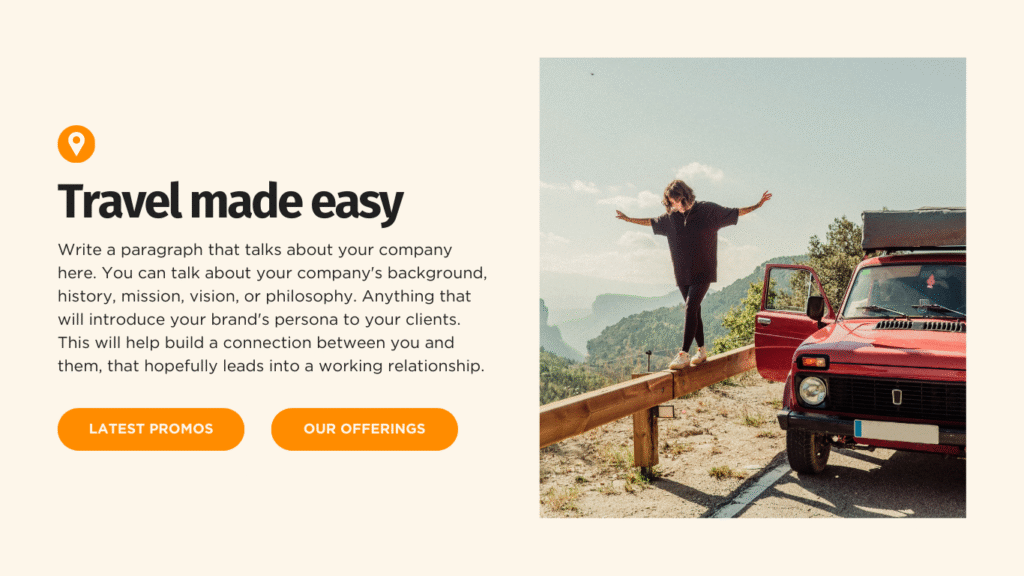Open the LATEST PROMOS button
1024x576 pixels.
tap(151, 429)
